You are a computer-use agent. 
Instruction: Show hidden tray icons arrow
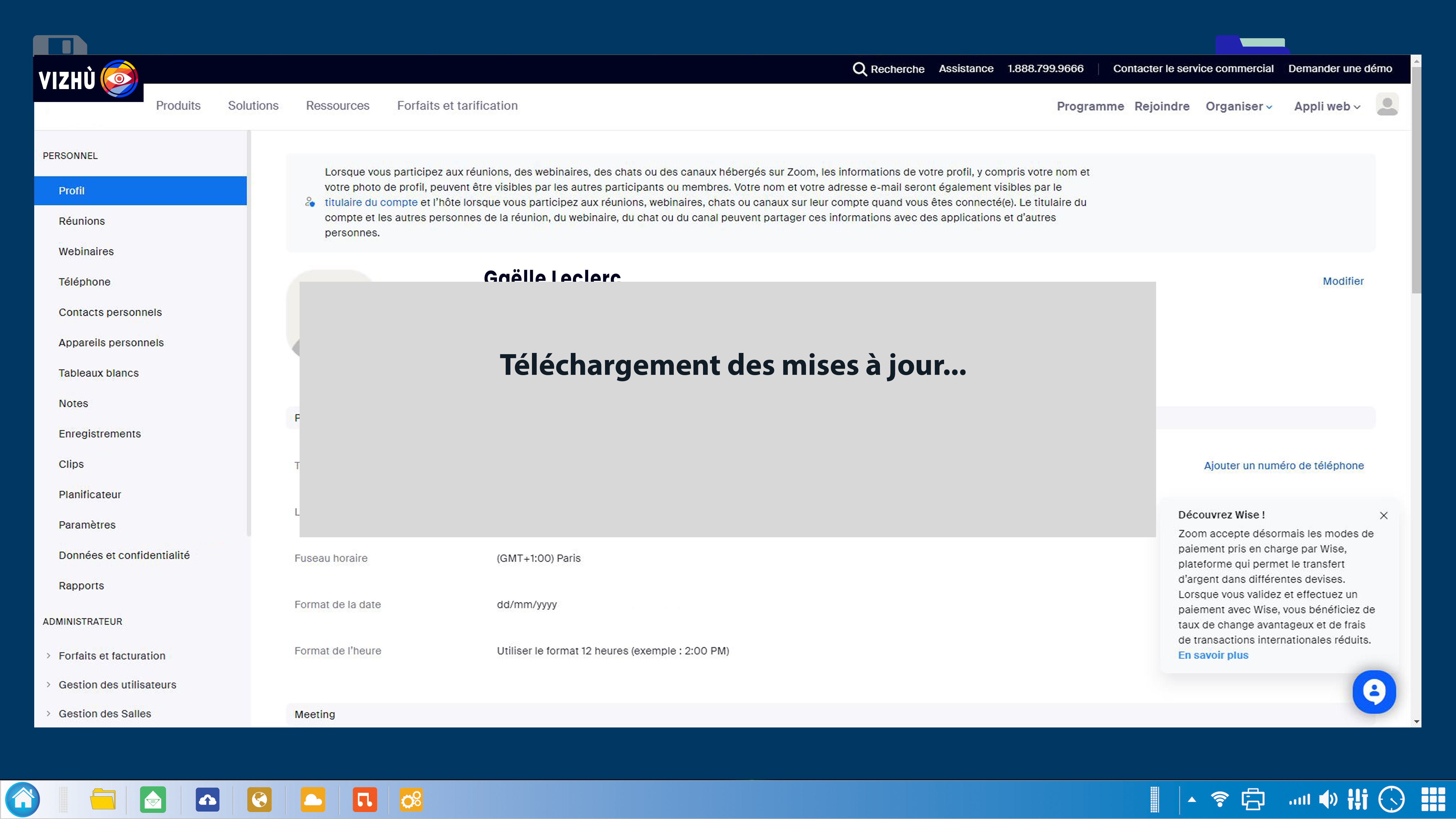(x=1192, y=799)
